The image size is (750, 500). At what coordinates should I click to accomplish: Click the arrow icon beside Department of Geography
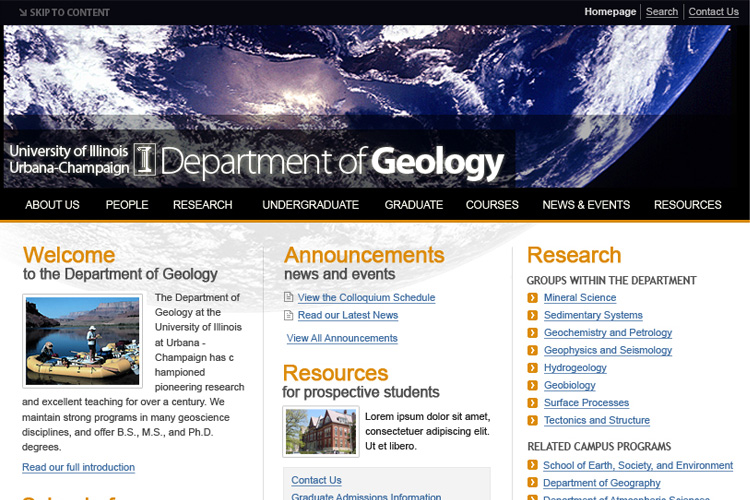coord(532,483)
